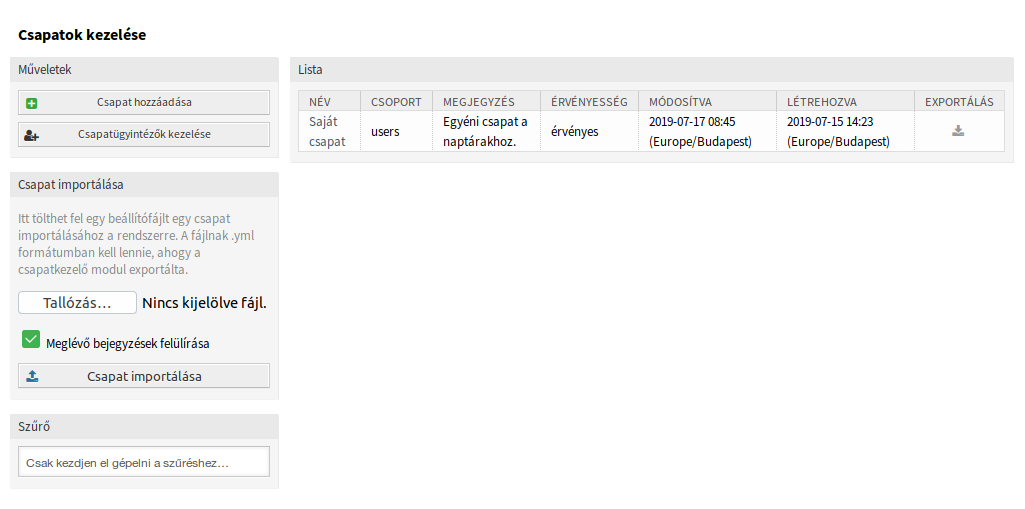Click the Műveletek panel header
The height and width of the screenshot is (509, 1025).
pyautogui.click(x=144, y=69)
